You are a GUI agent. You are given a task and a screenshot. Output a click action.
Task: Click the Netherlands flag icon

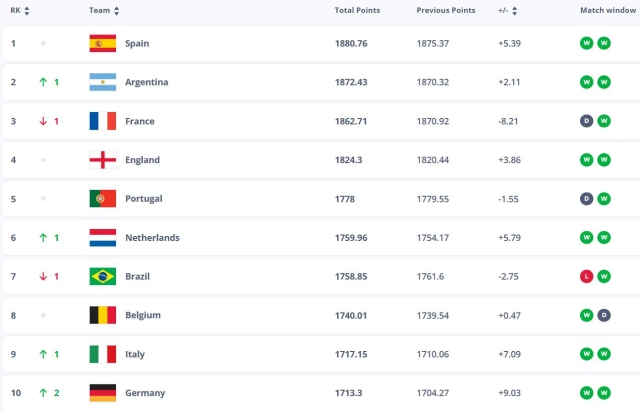pos(103,237)
